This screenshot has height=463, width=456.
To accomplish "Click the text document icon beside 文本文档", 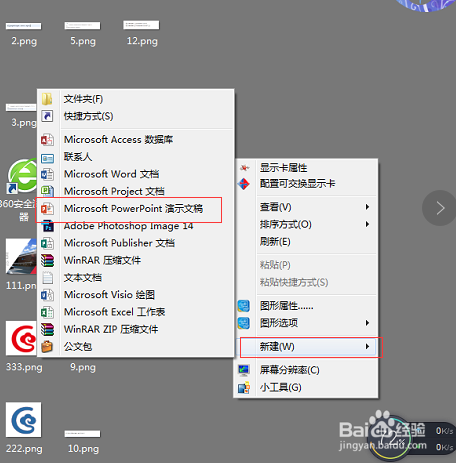I will 47,278.
